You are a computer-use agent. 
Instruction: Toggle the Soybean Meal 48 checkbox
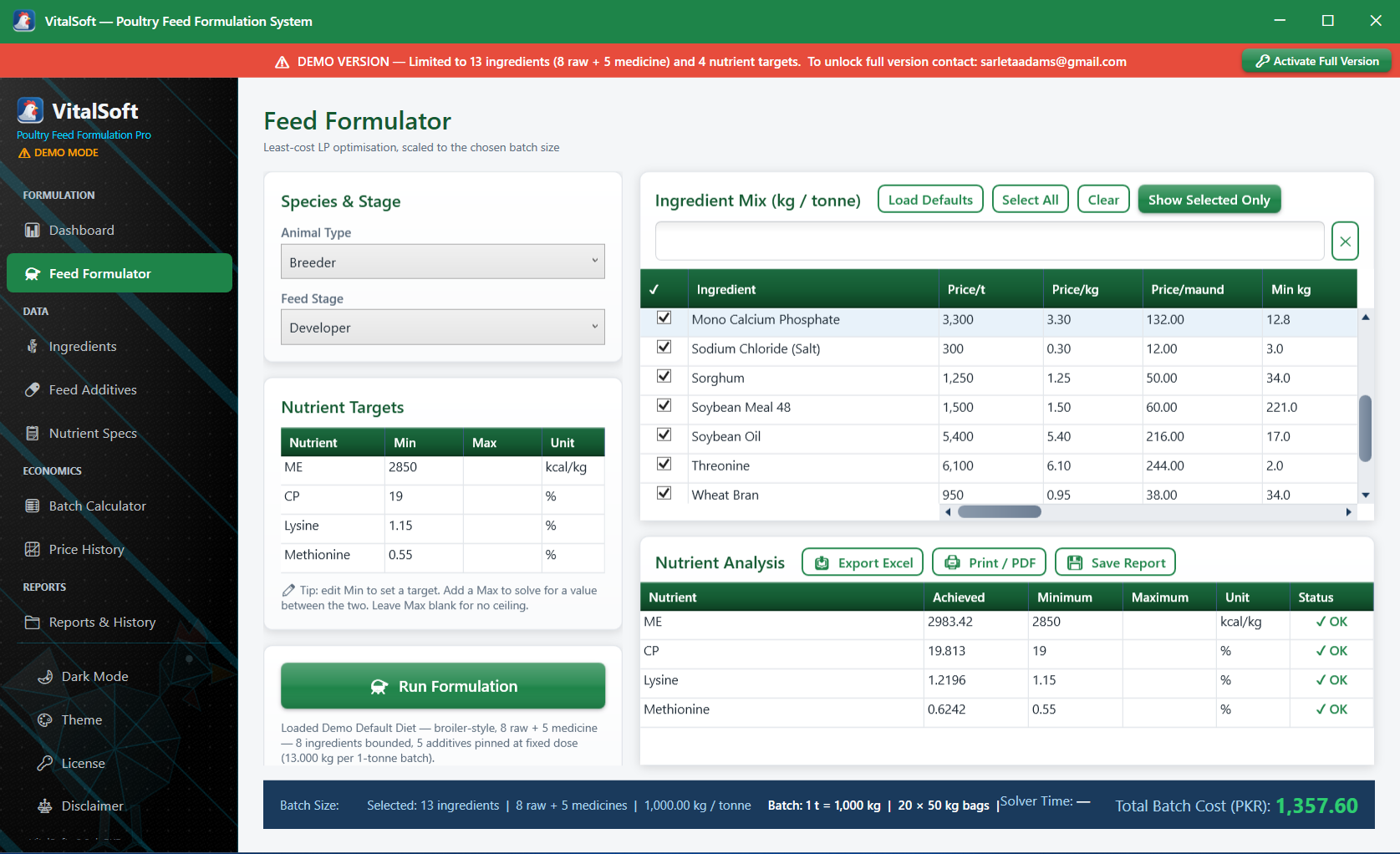point(664,405)
